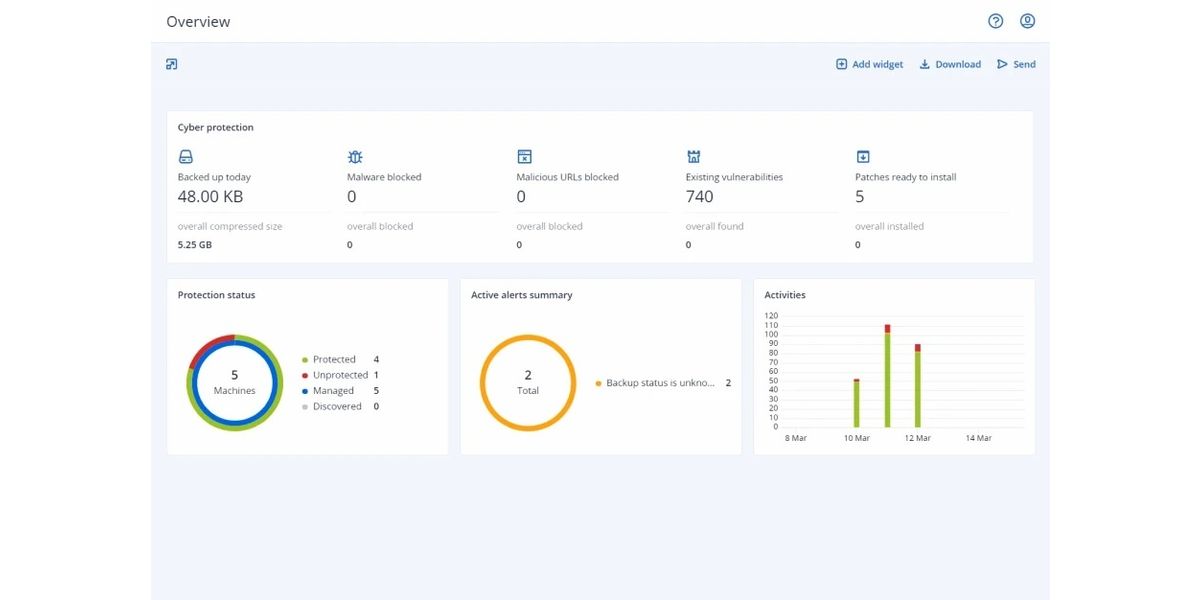Screen dimensions: 1200x600
Task: Open the help question mark icon
Action: pyautogui.click(x=995, y=21)
